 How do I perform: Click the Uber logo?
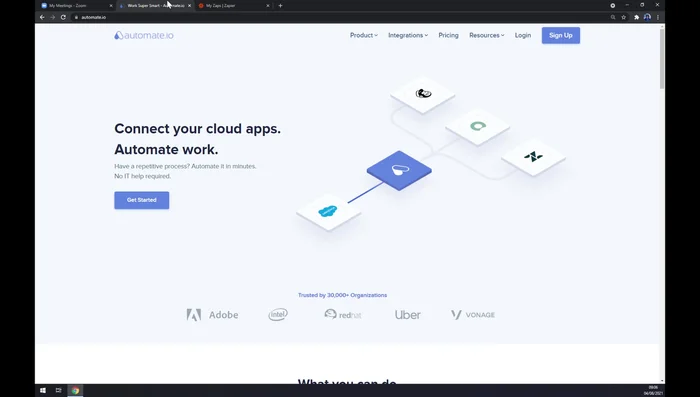408,315
